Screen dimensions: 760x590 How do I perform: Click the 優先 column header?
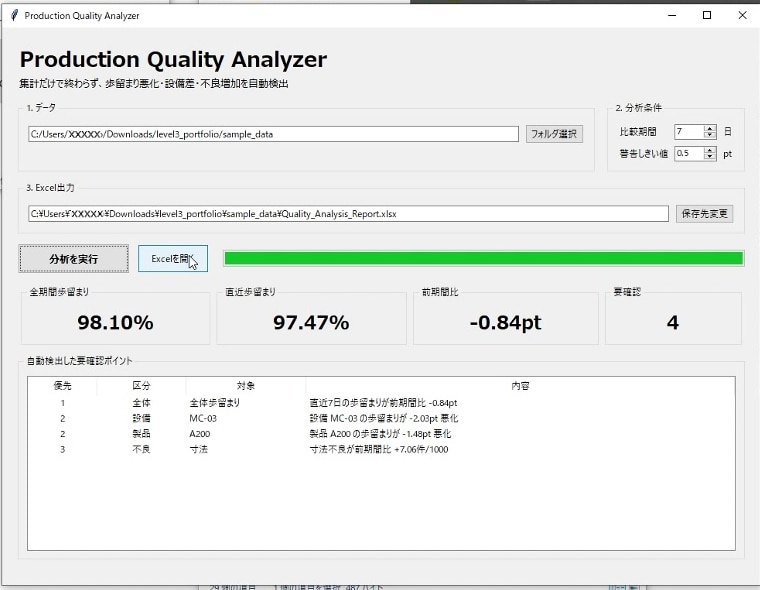pyautogui.click(x=63, y=386)
